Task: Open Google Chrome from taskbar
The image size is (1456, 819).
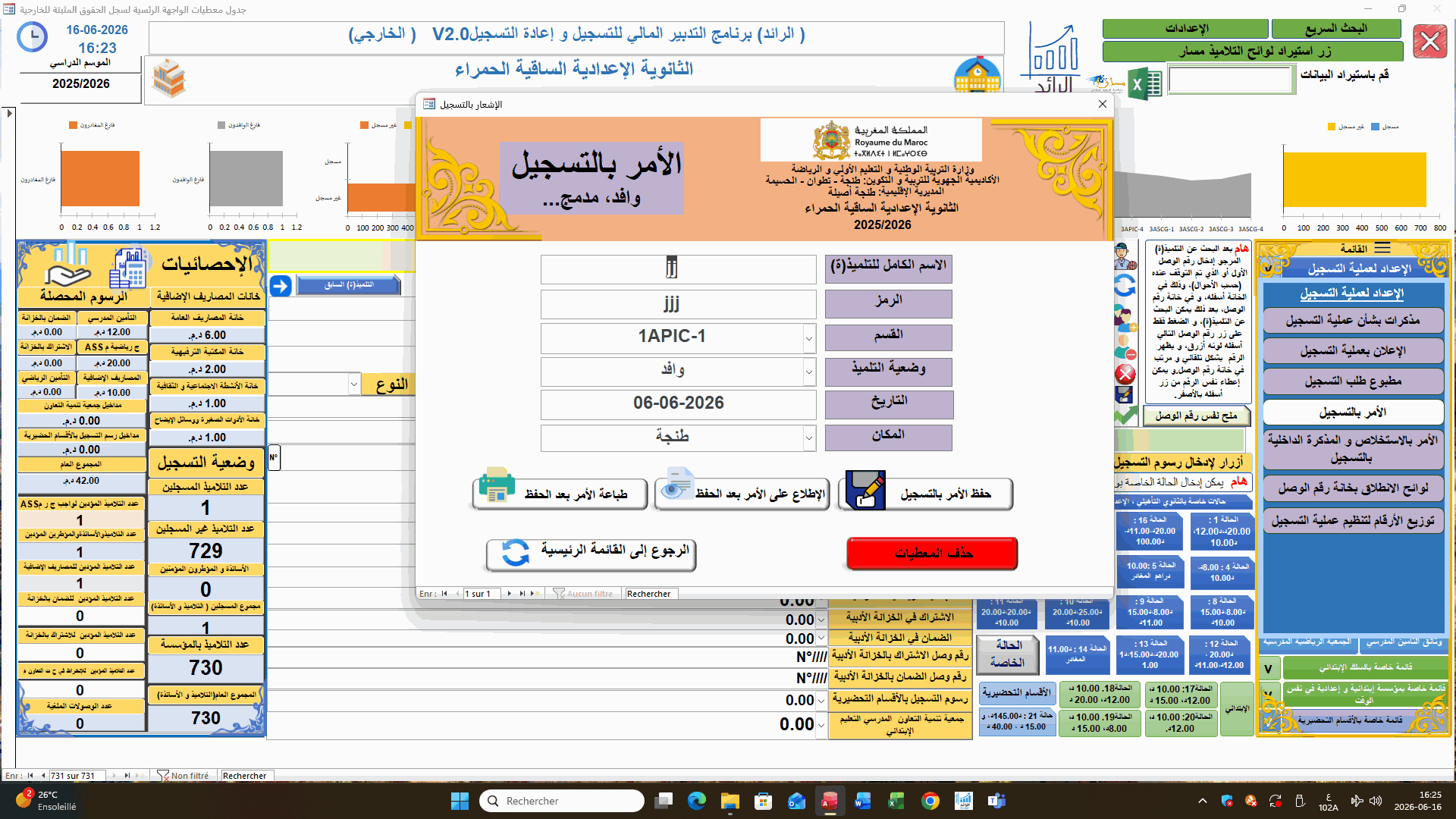Action: click(930, 801)
